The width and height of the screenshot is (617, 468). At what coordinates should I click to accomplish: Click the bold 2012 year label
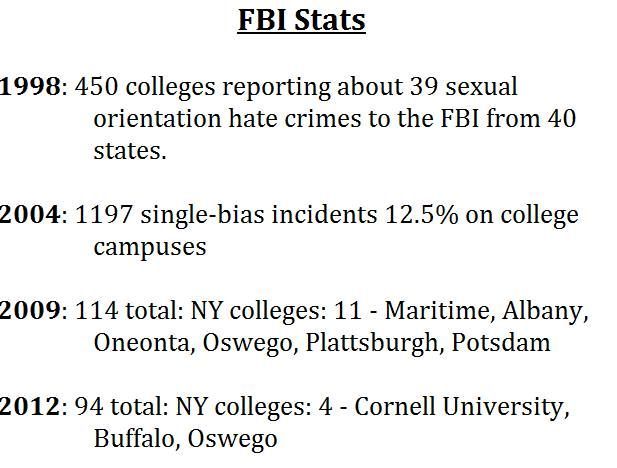click(x=30, y=406)
